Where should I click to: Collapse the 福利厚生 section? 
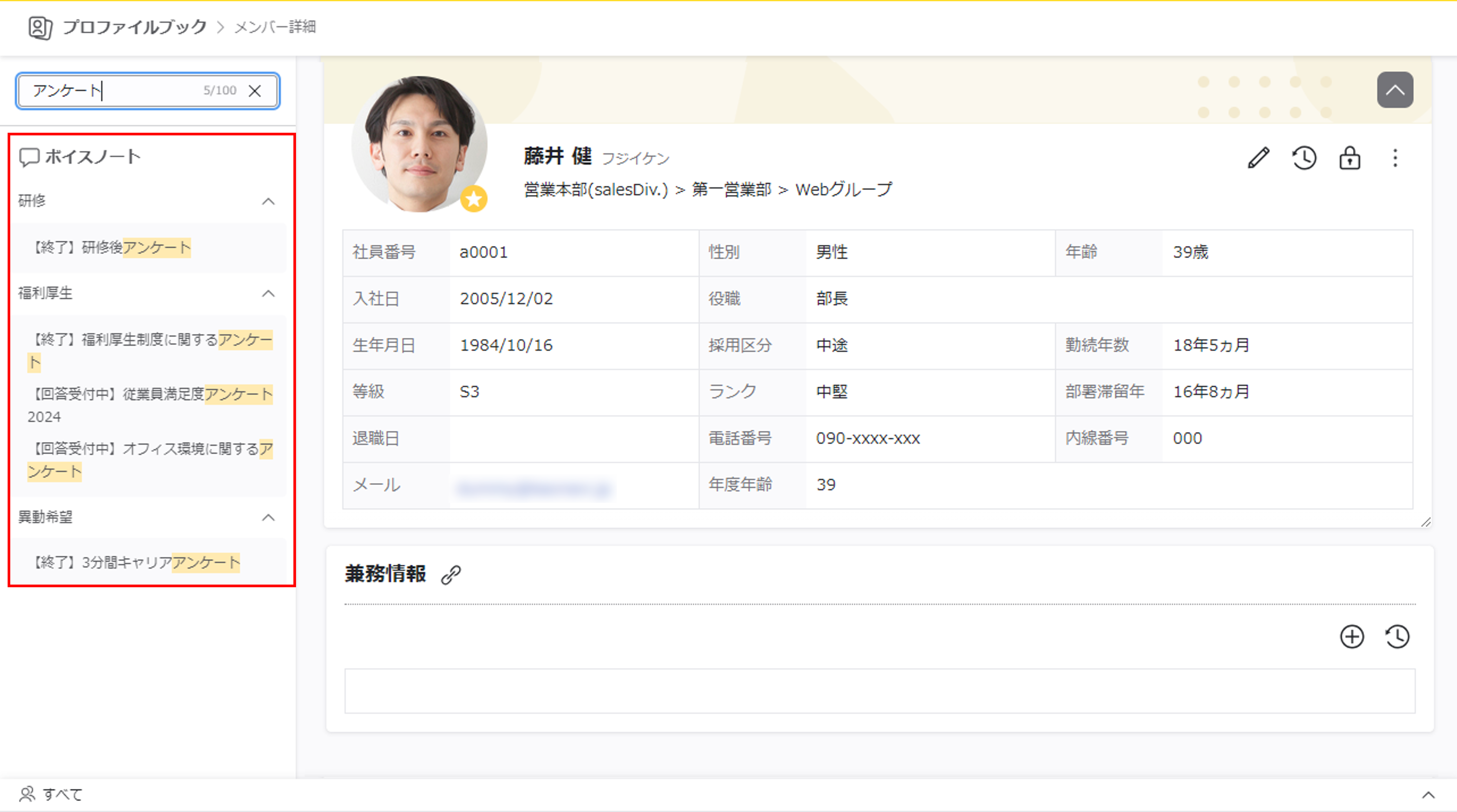click(269, 294)
